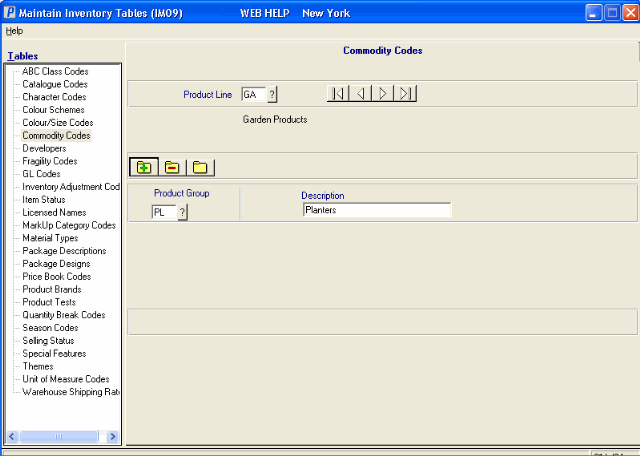The width and height of the screenshot is (640, 456).
Task: Select Colour Schemes table
Action: click(x=53, y=110)
